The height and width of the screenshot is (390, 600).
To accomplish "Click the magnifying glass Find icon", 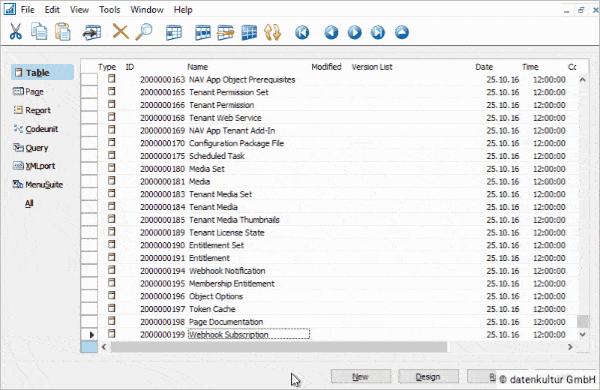I will 144,32.
